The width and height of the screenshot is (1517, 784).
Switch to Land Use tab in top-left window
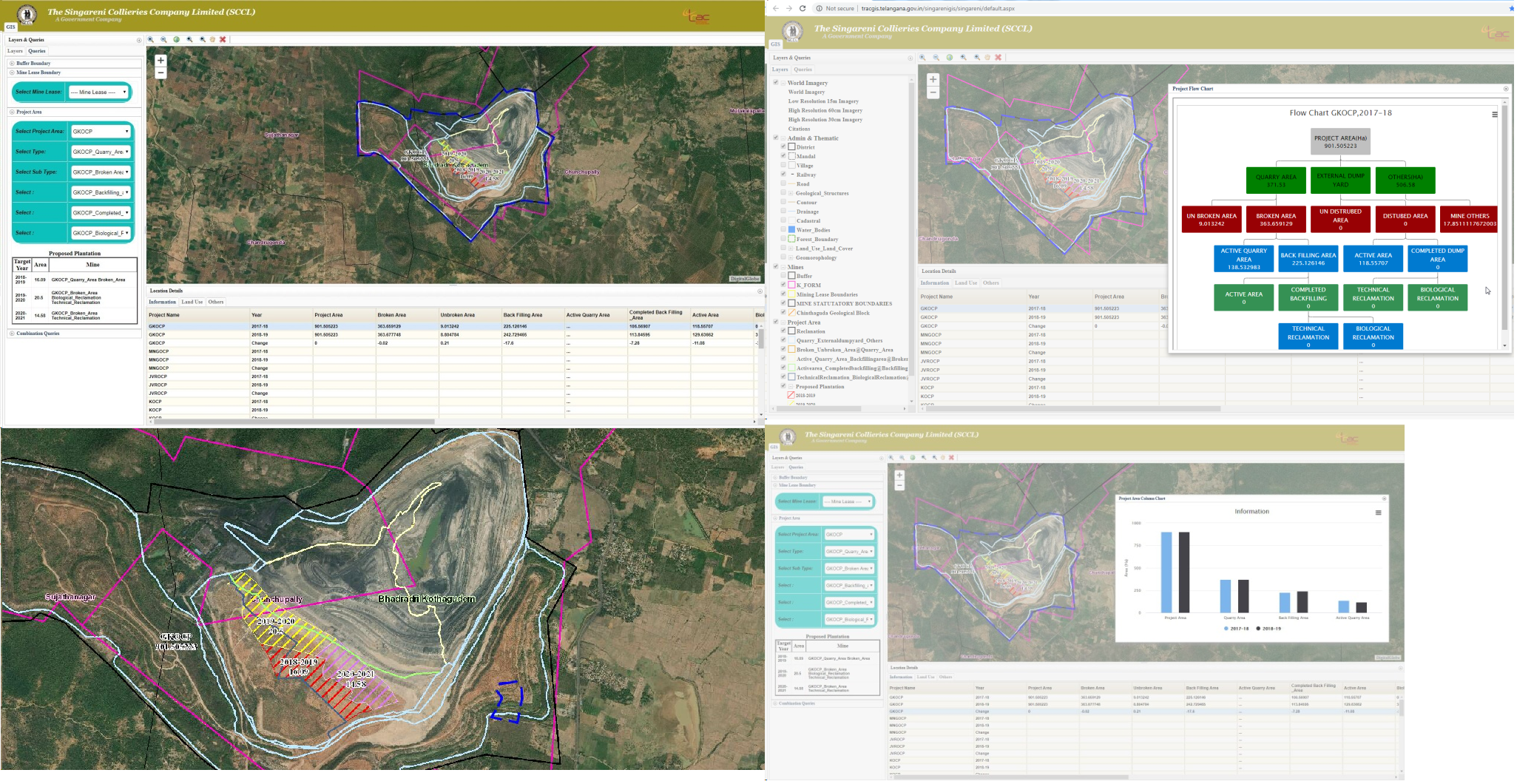[x=192, y=302]
